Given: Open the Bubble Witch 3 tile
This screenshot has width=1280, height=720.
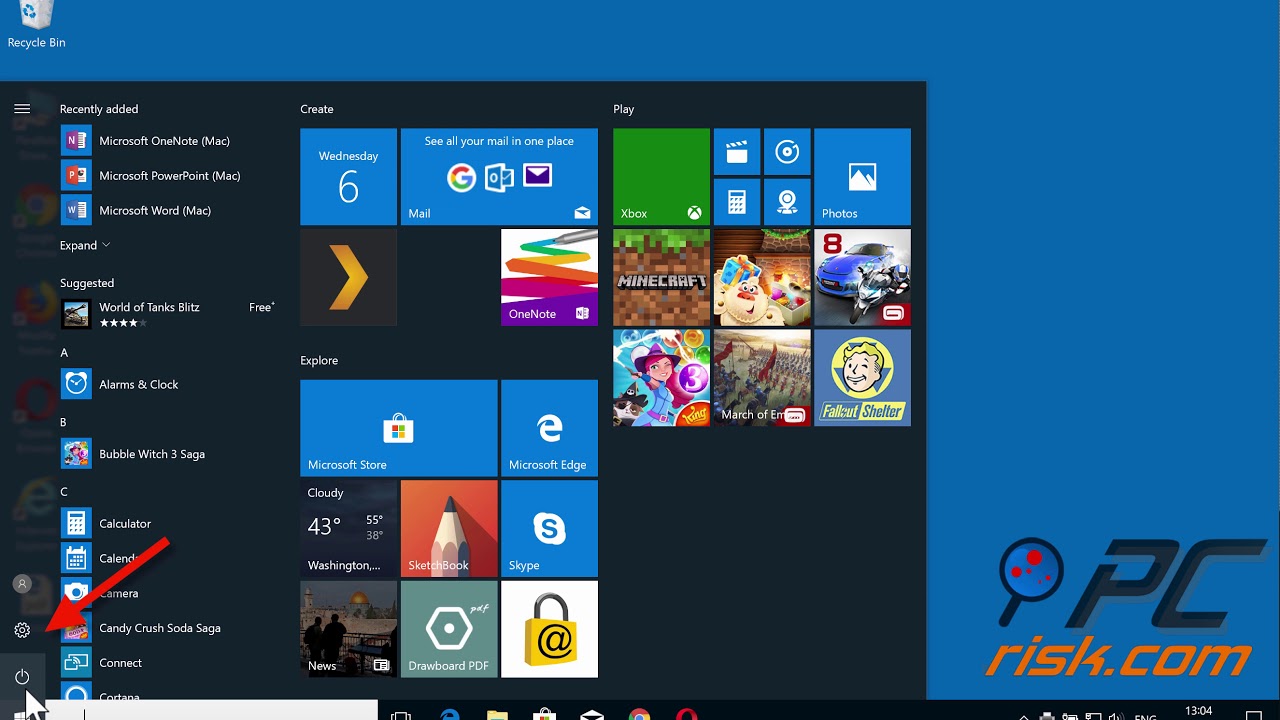Looking at the screenshot, I should (x=661, y=378).
